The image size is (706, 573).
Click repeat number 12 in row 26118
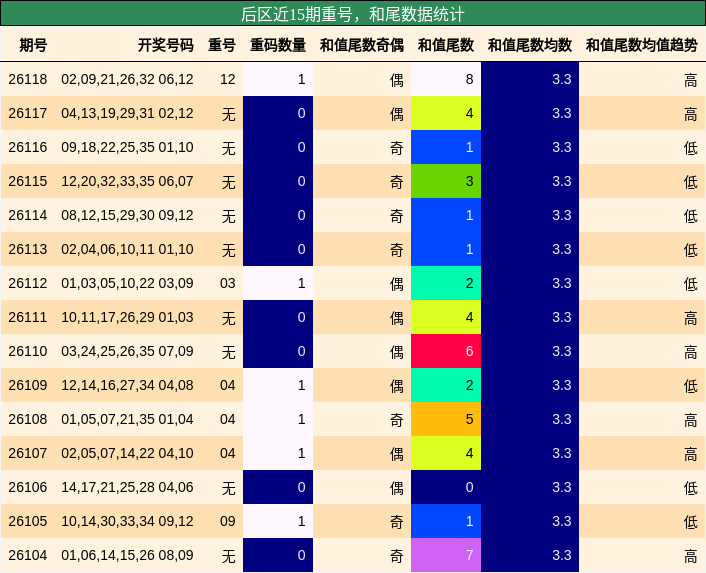click(x=228, y=79)
